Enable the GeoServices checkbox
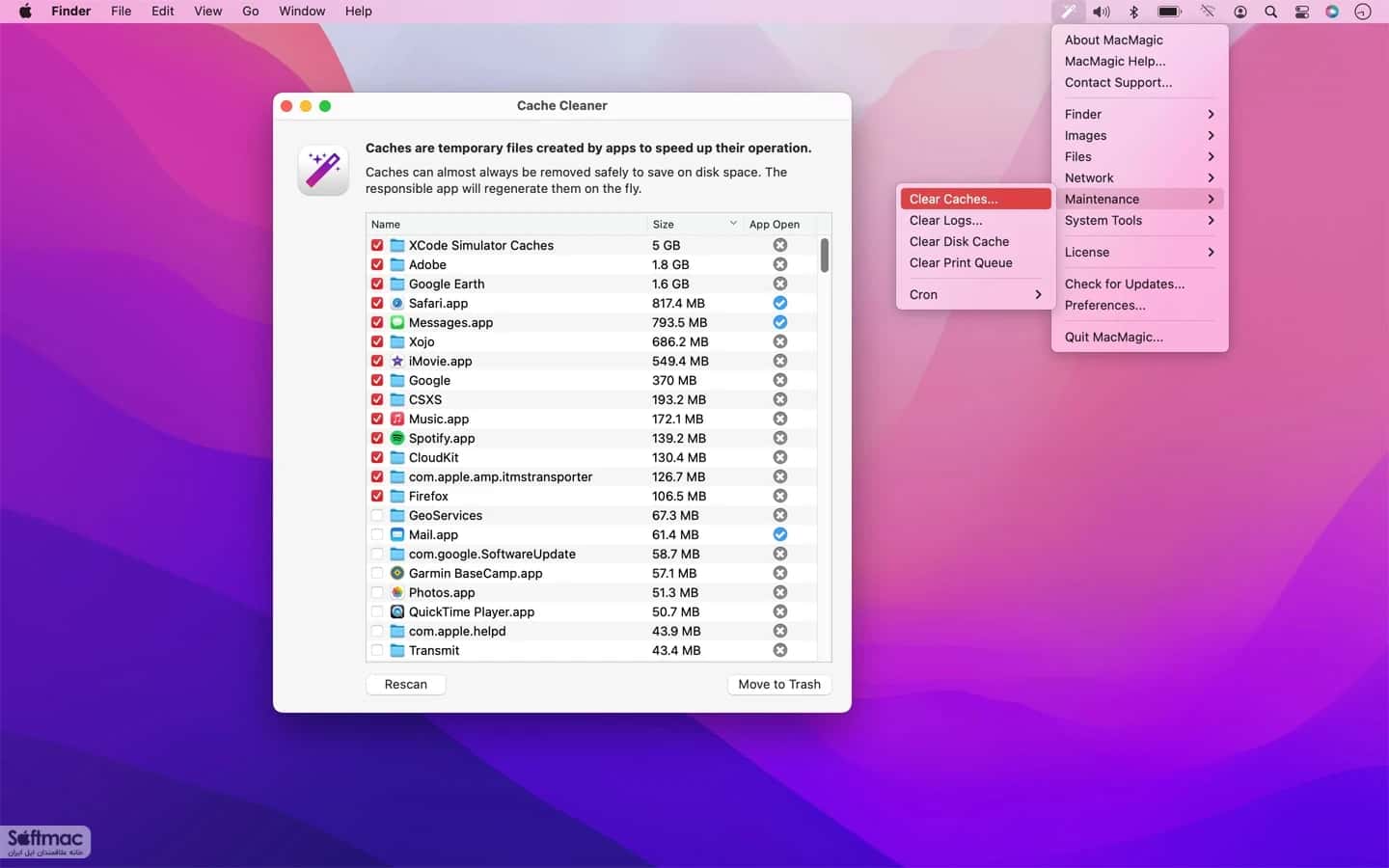The image size is (1389, 868). click(x=377, y=515)
